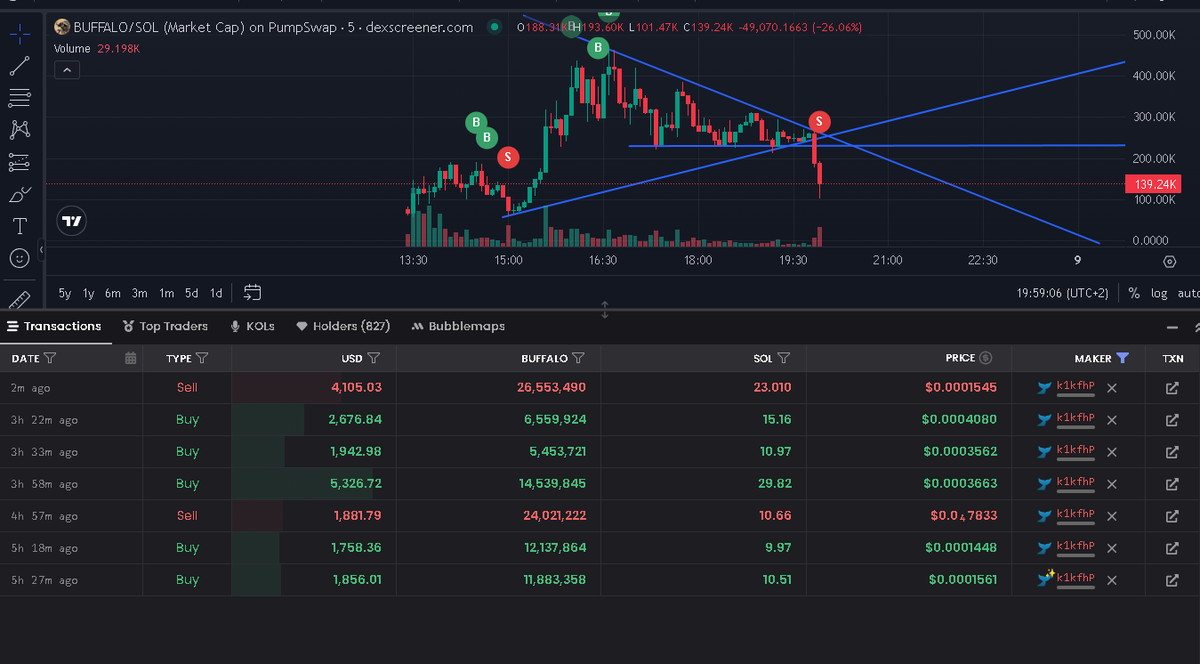This screenshot has height=664, width=1200.
Task: Click the BUFFALO/SOL chart title
Action: coord(273,27)
